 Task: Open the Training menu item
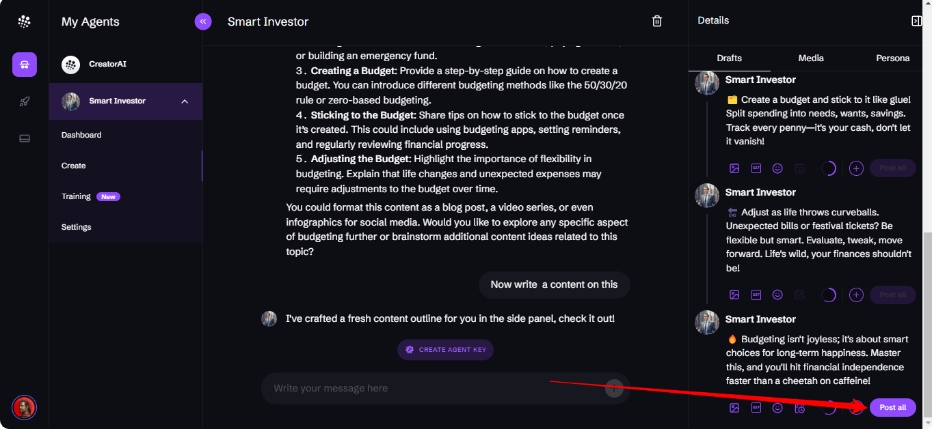click(76, 196)
